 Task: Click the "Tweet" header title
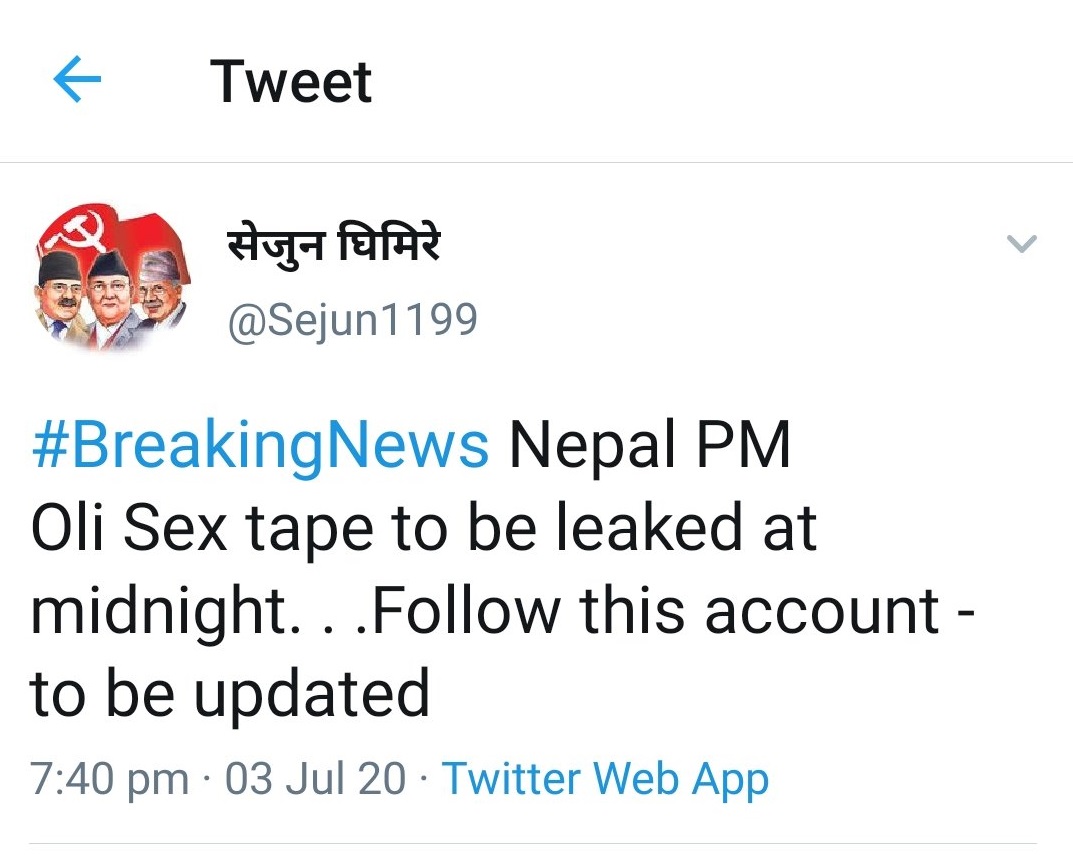click(291, 81)
